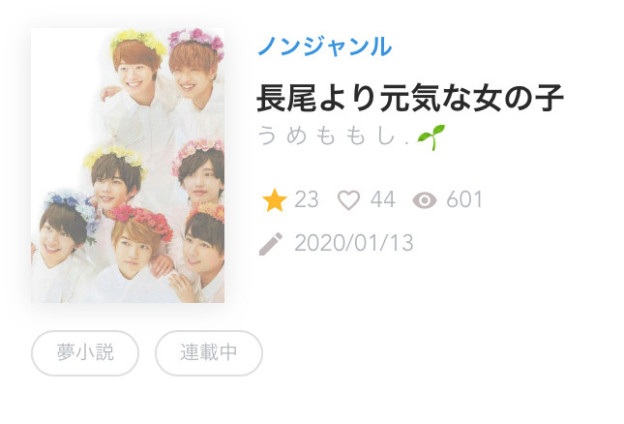Click the eye views icon
This screenshot has height=424, width=624.
[x=424, y=200]
